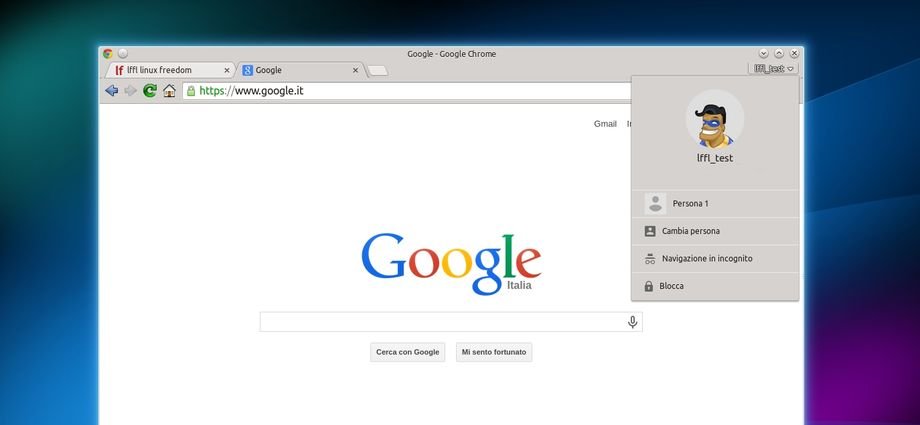The height and width of the screenshot is (425, 920).
Task: Switch to the lffl linux freedom tab
Action: click(165, 71)
